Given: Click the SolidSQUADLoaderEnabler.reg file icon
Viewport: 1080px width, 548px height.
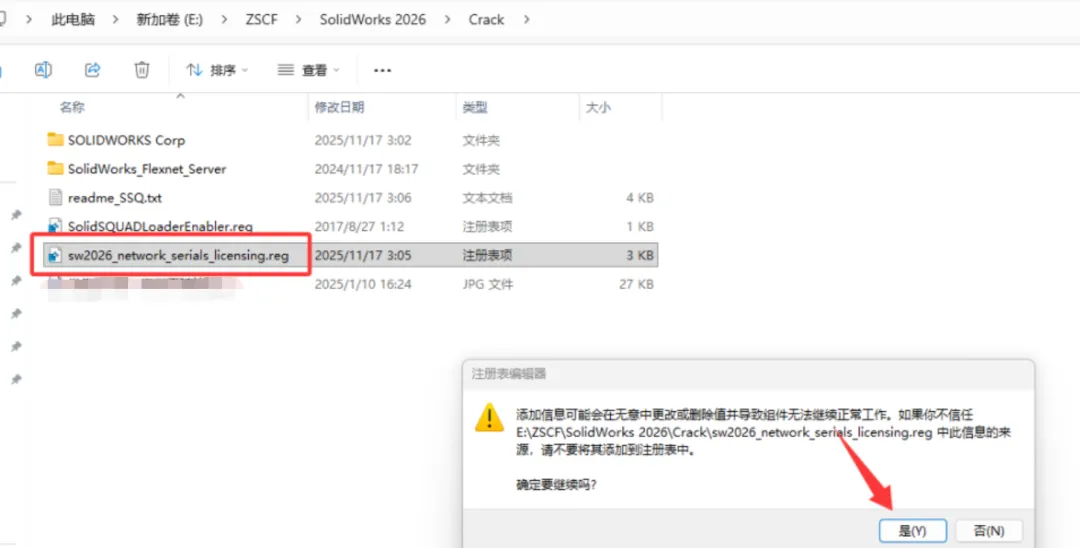Looking at the screenshot, I should click(x=55, y=226).
